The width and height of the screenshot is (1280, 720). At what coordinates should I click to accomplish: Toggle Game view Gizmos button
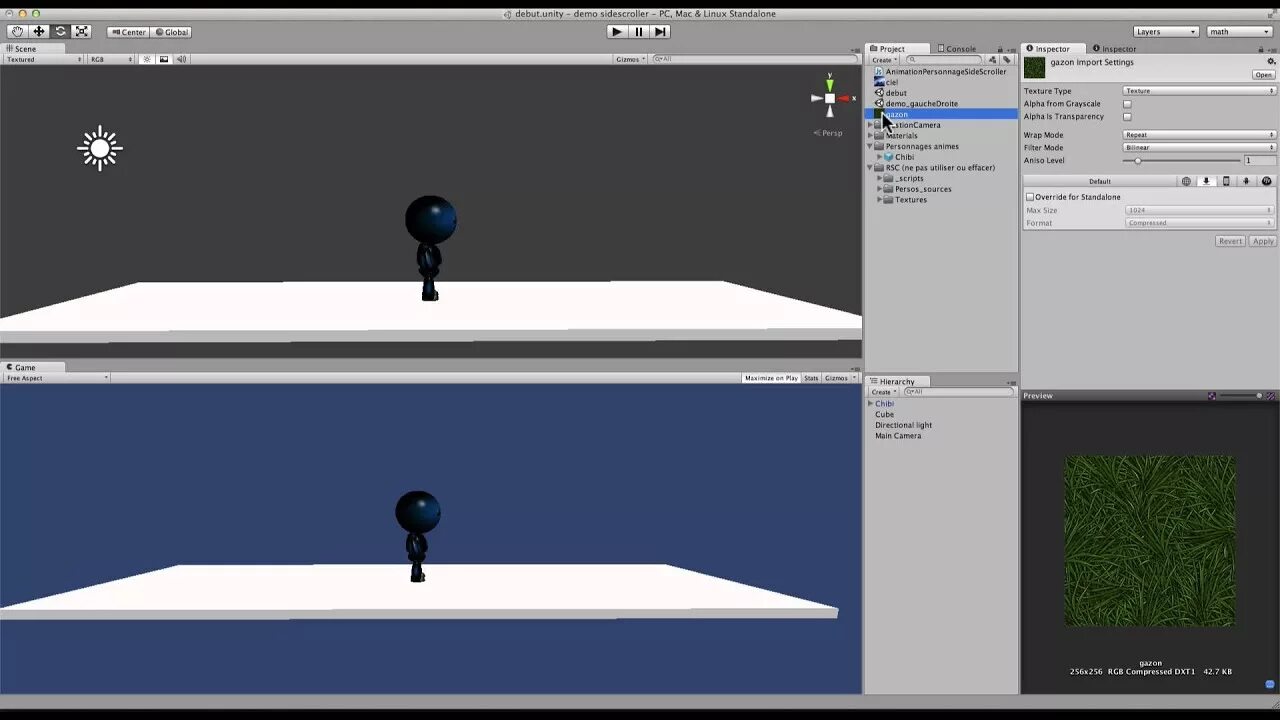click(837, 378)
